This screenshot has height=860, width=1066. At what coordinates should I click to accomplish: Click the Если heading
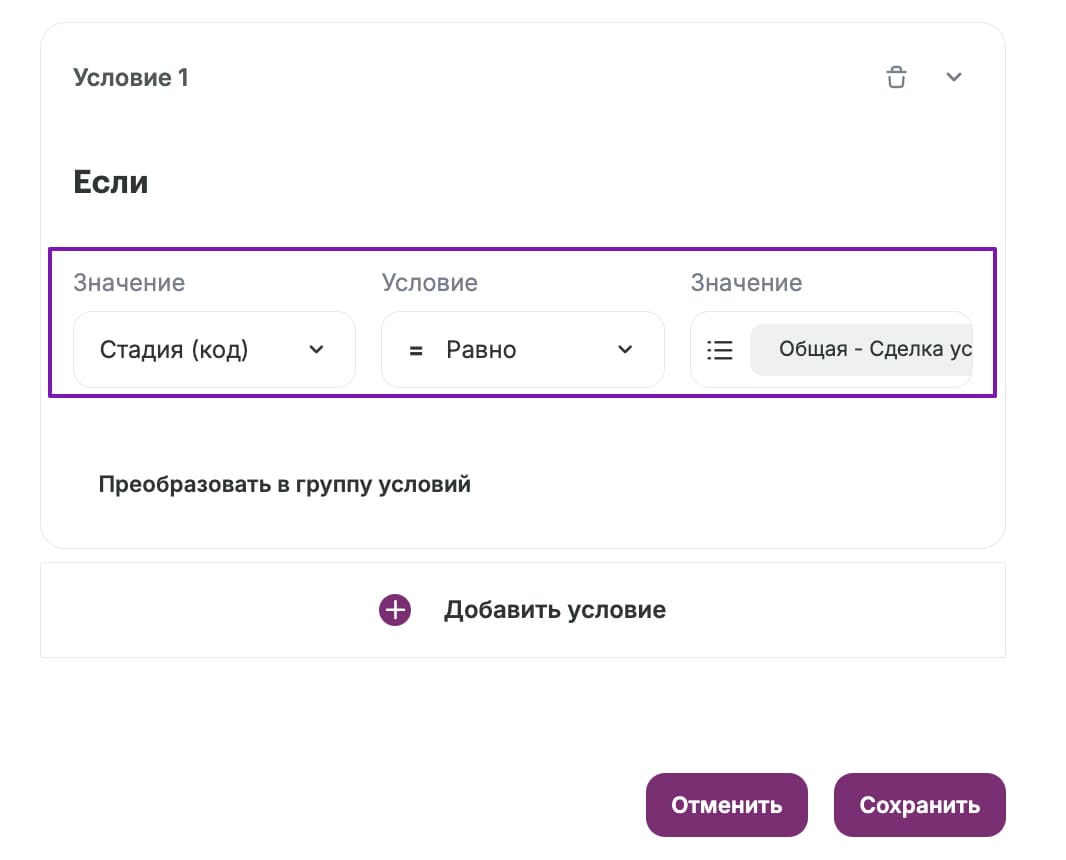[111, 182]
